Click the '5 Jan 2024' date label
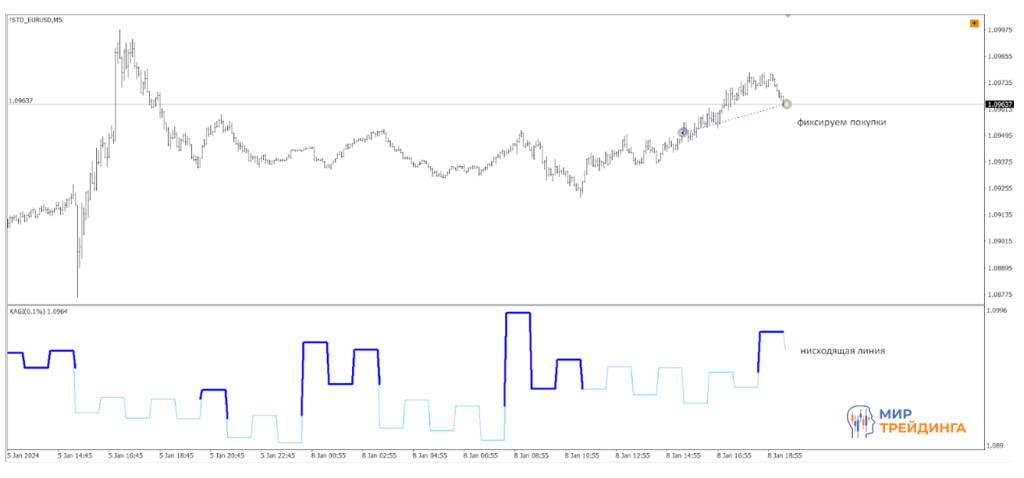The height and width of the screenshot is (478, 1024). [21, 454]
